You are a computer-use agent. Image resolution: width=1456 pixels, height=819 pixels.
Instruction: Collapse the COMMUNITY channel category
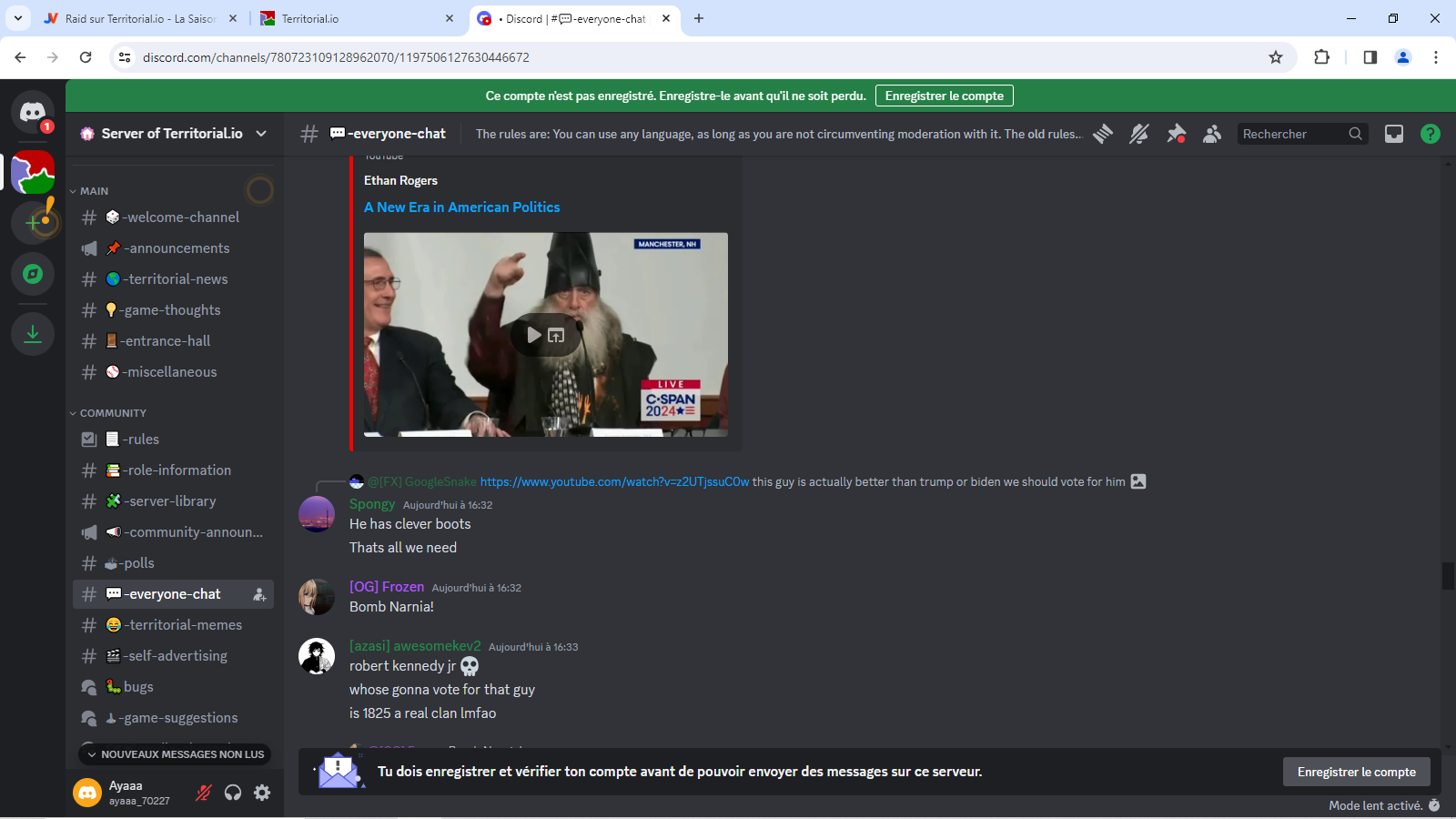112,413
